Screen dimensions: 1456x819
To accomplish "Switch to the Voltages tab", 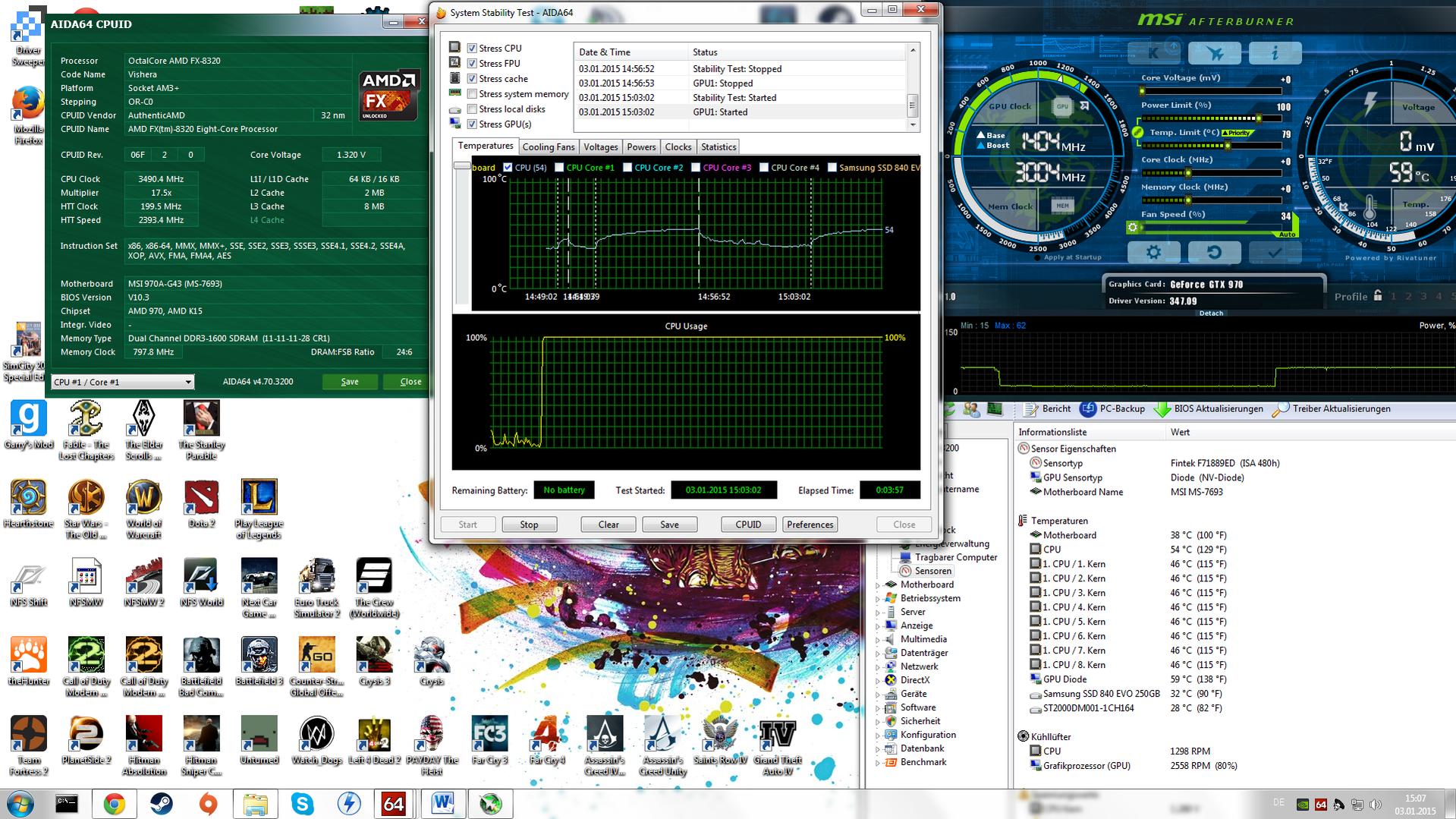I will (601, 147).
